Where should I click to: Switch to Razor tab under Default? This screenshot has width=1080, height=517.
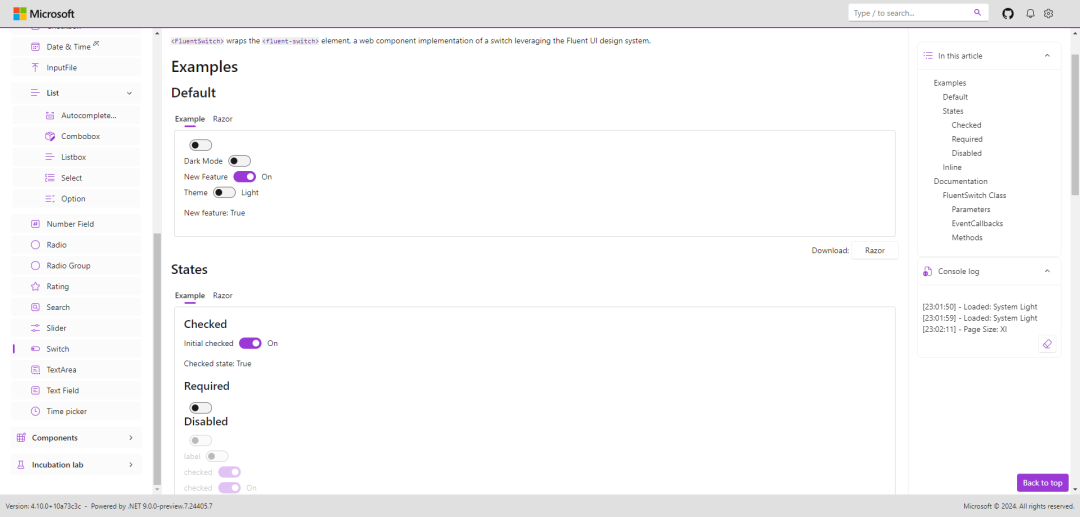coord(222,119)
